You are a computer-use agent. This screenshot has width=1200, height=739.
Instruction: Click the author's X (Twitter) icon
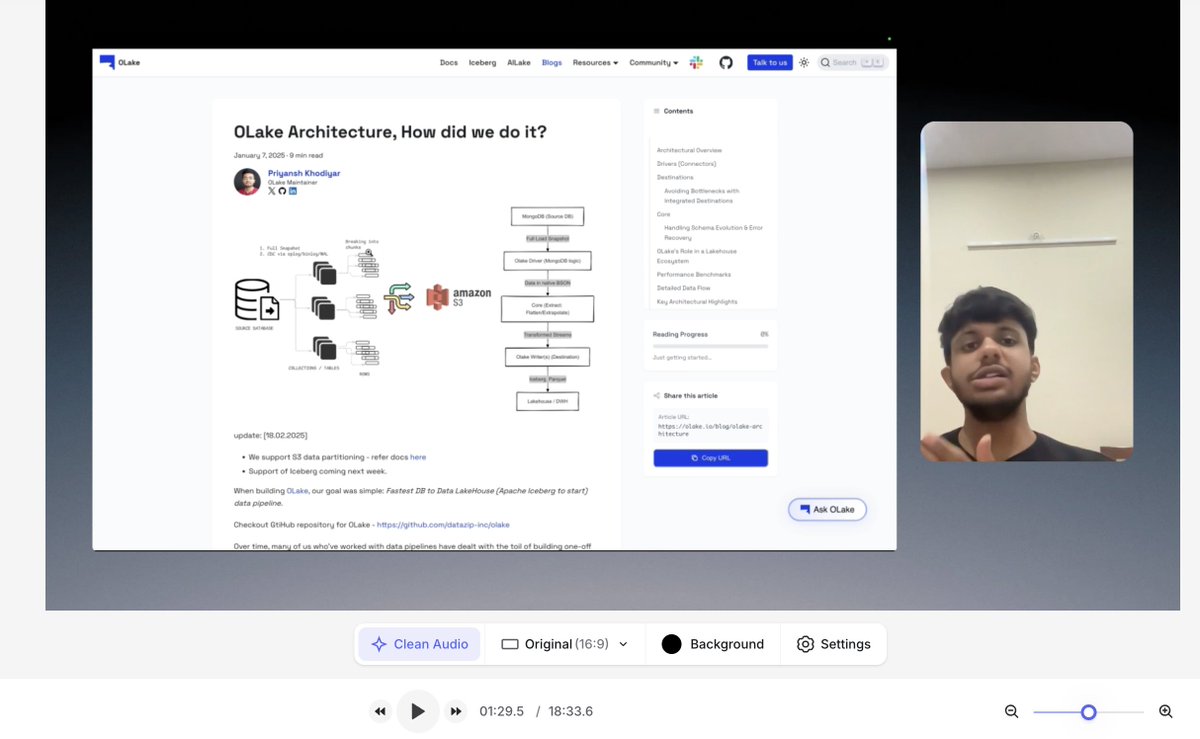click(272, 191)
